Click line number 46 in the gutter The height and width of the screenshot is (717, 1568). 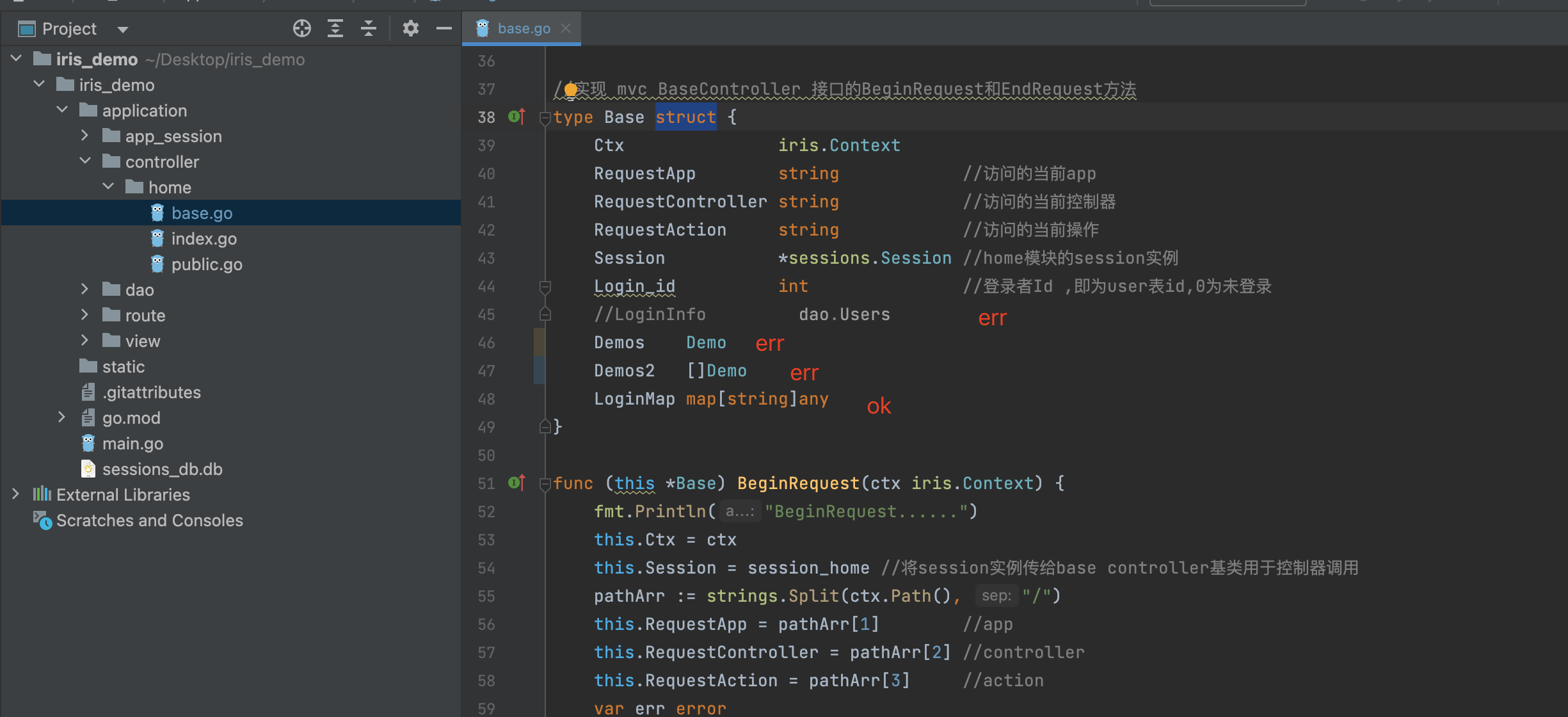486,343
